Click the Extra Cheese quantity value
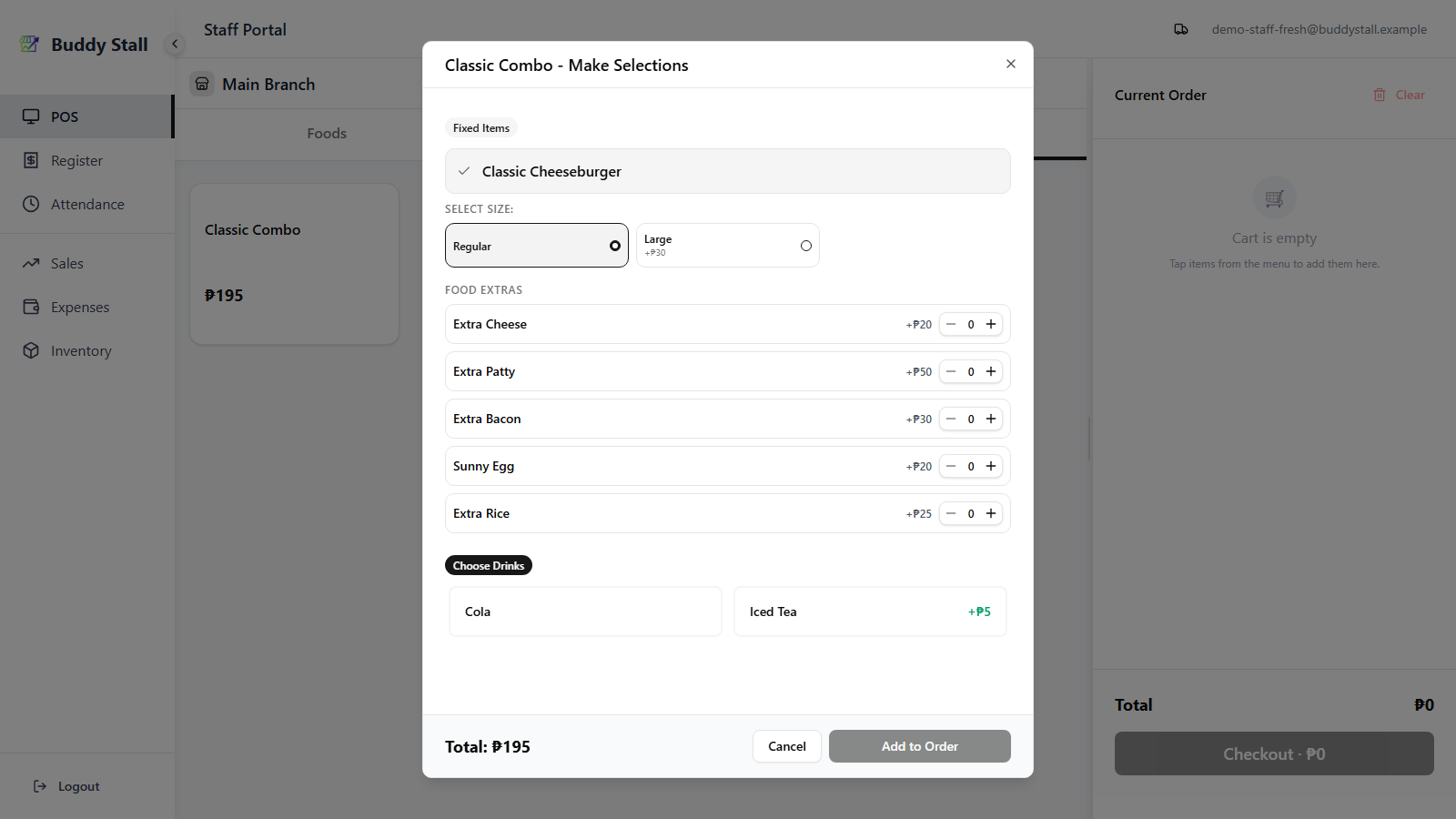 971,324
